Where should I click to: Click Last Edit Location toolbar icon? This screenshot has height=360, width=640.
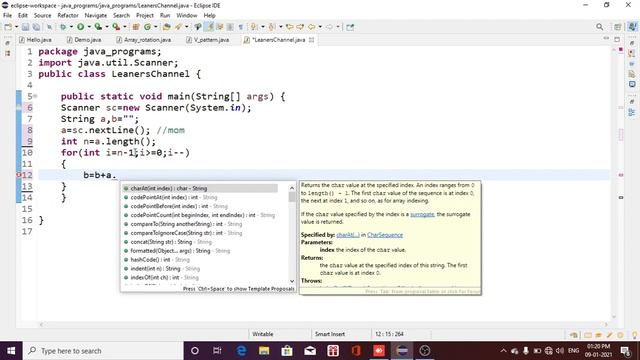(x=289, y=27)
